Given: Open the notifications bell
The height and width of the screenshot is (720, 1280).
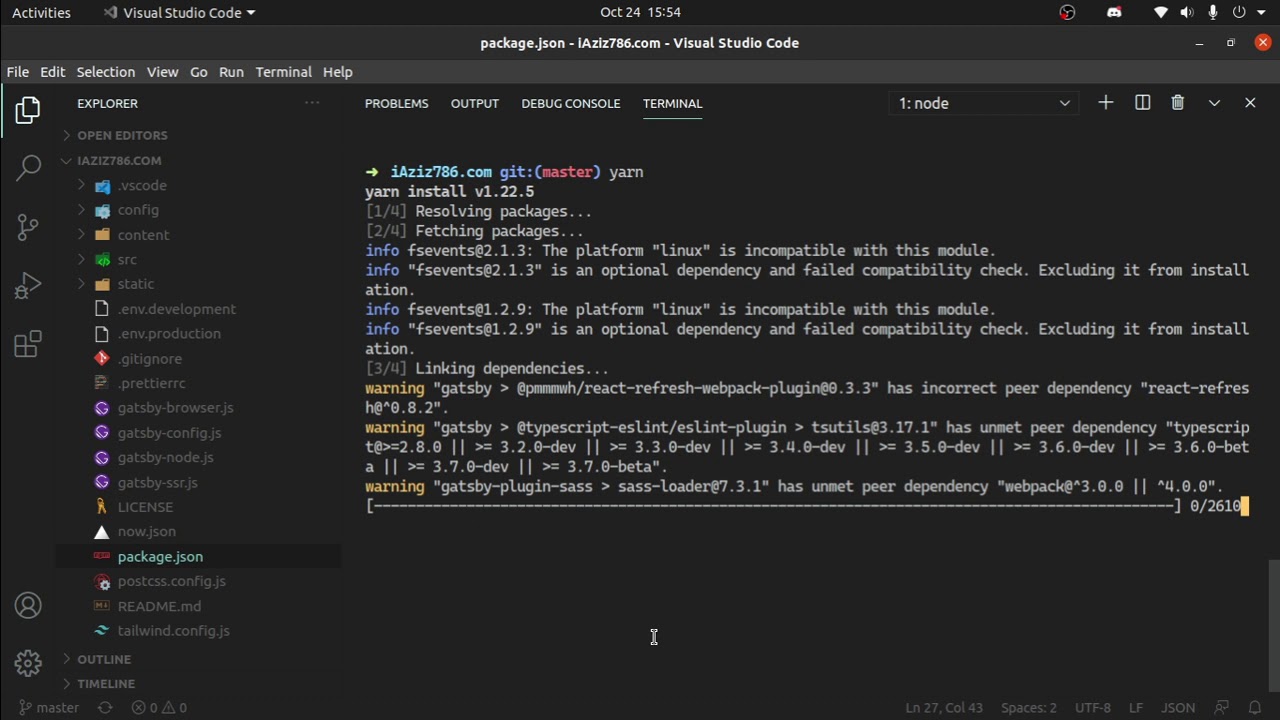Looking at the screenshot, I should (x=1255, y=707).
